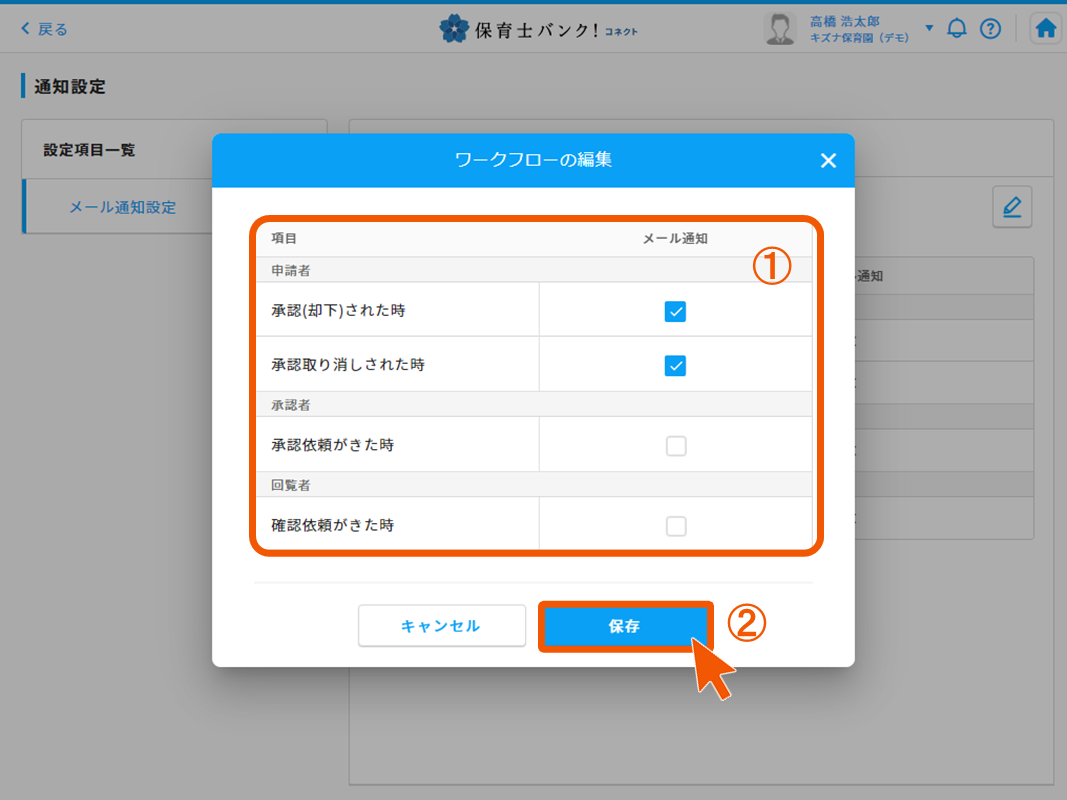Image resolution: width=1067 pixels, height=800 pixels.
Task: Click the 保育士バンク logo
Action: (538, 29)
